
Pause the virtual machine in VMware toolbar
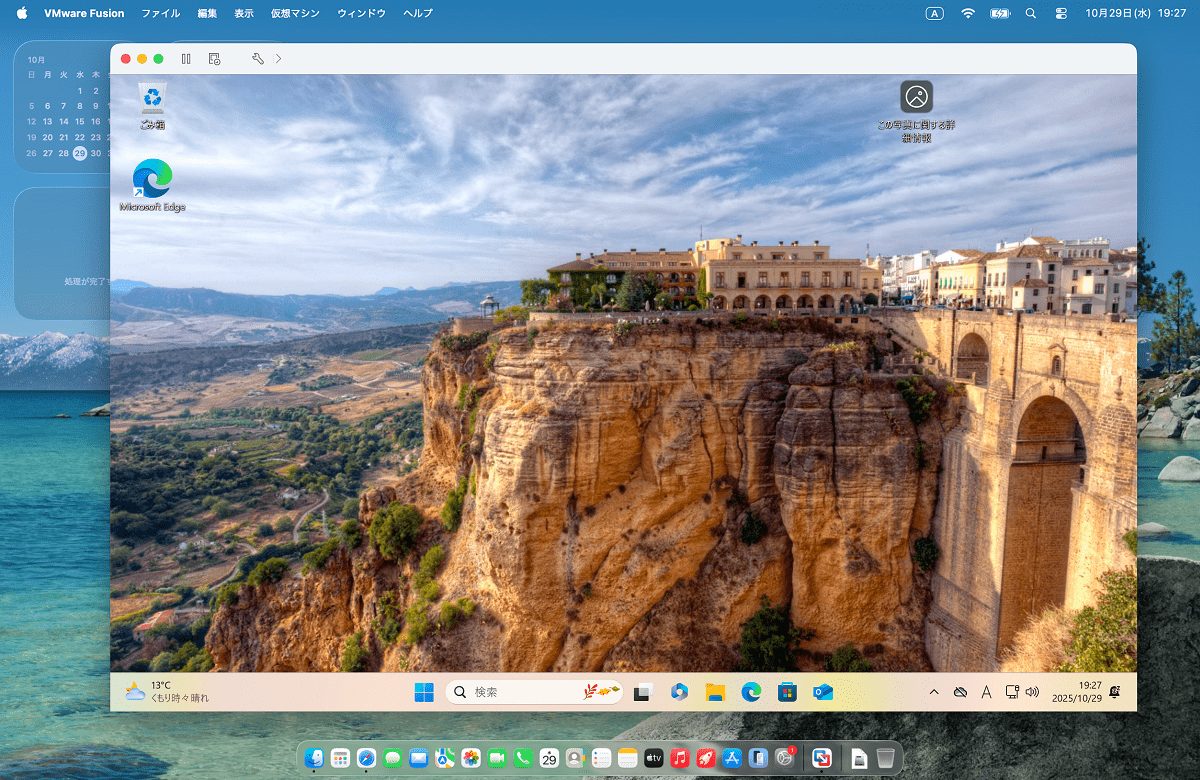pos(186,59)
